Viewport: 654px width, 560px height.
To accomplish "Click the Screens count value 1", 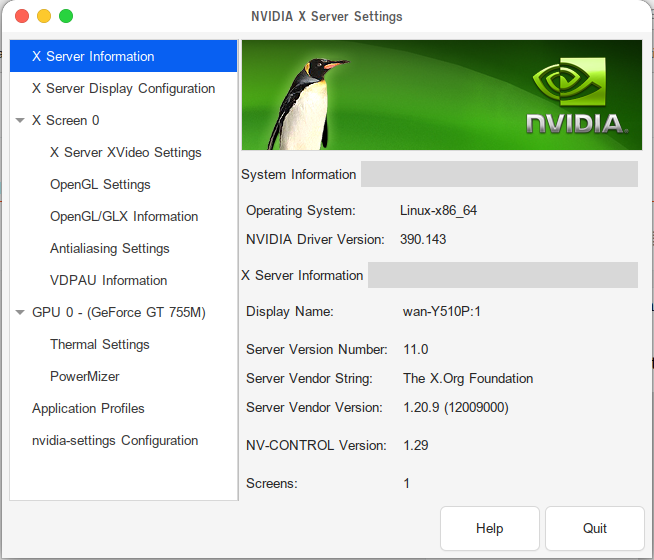I will tap(406, 483).
